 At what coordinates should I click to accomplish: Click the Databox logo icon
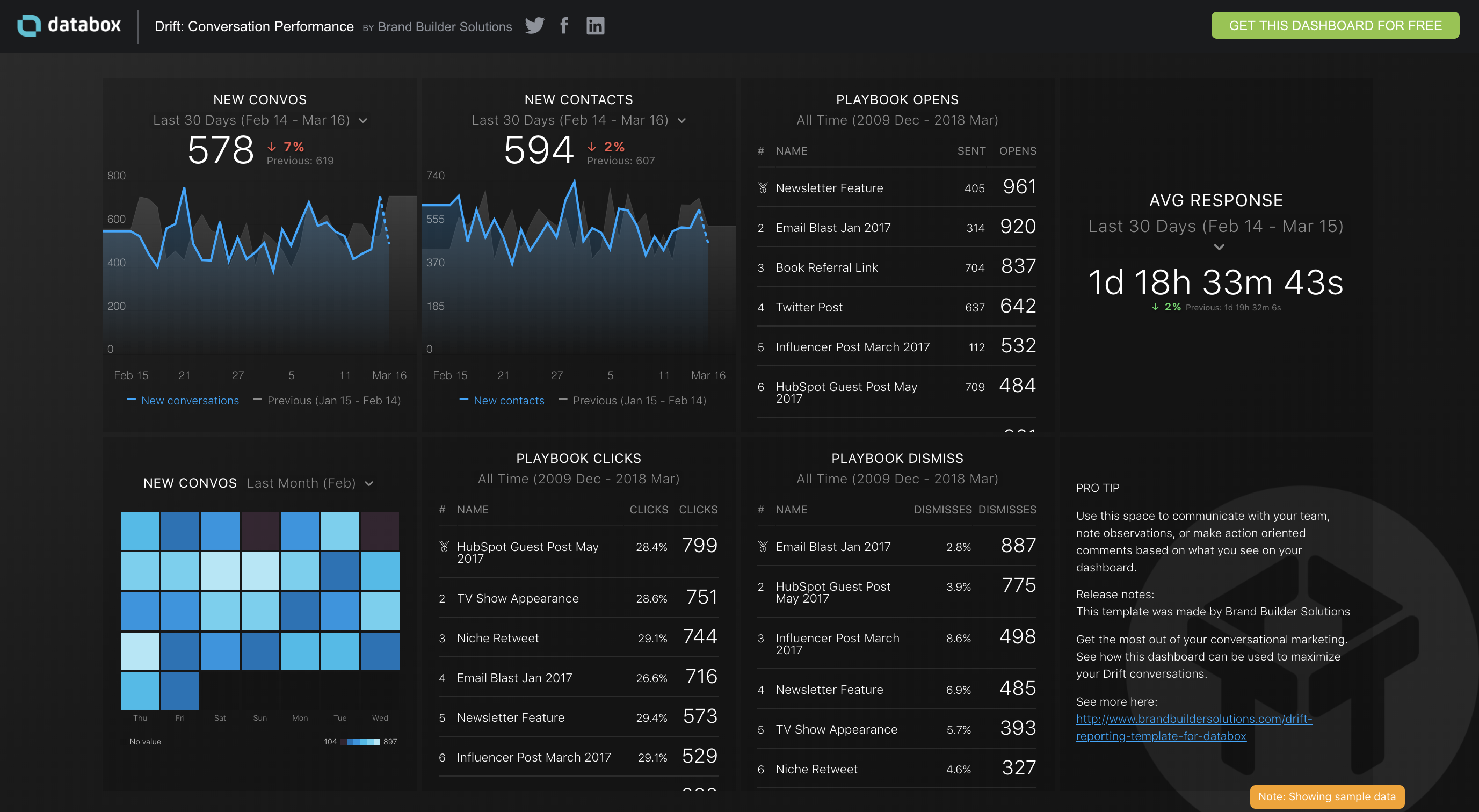pos(30,25)
